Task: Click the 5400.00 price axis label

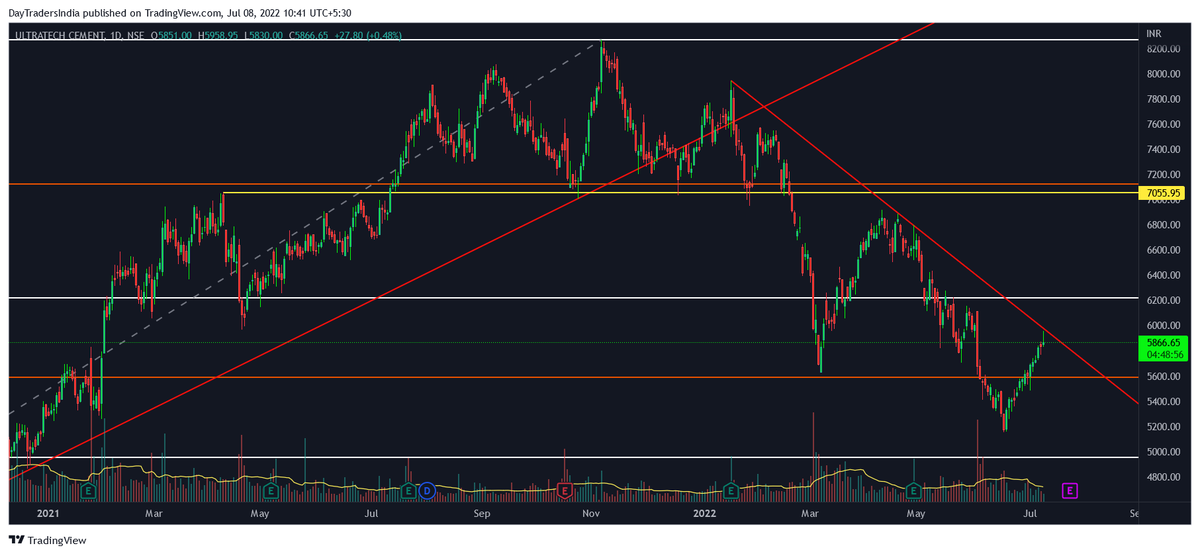Action: [x=1164, y=401]
